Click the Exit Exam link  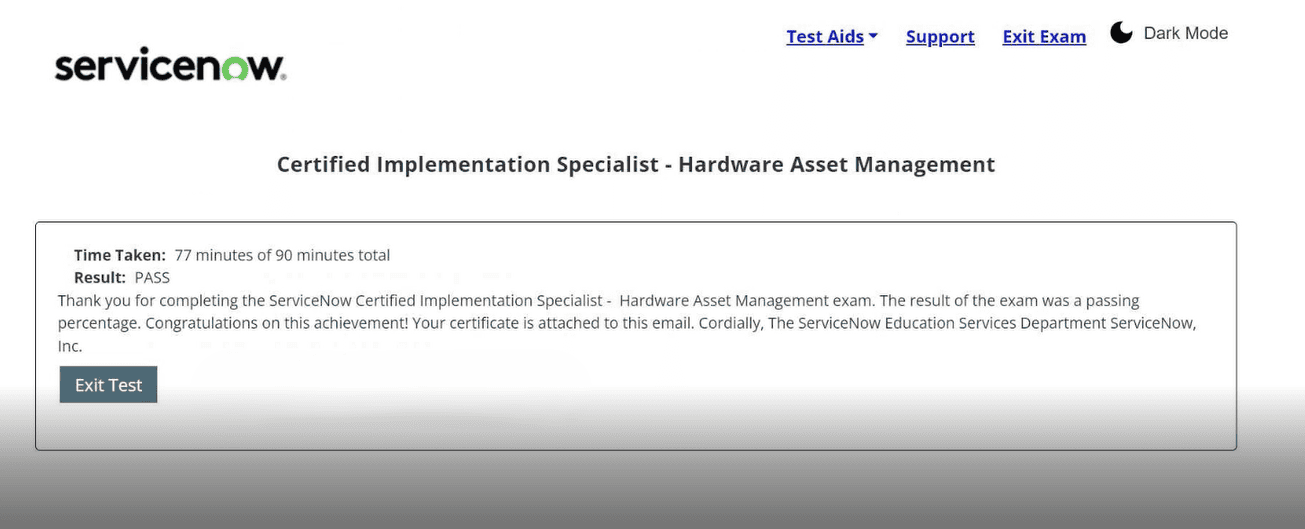[x=1044, y=37]
